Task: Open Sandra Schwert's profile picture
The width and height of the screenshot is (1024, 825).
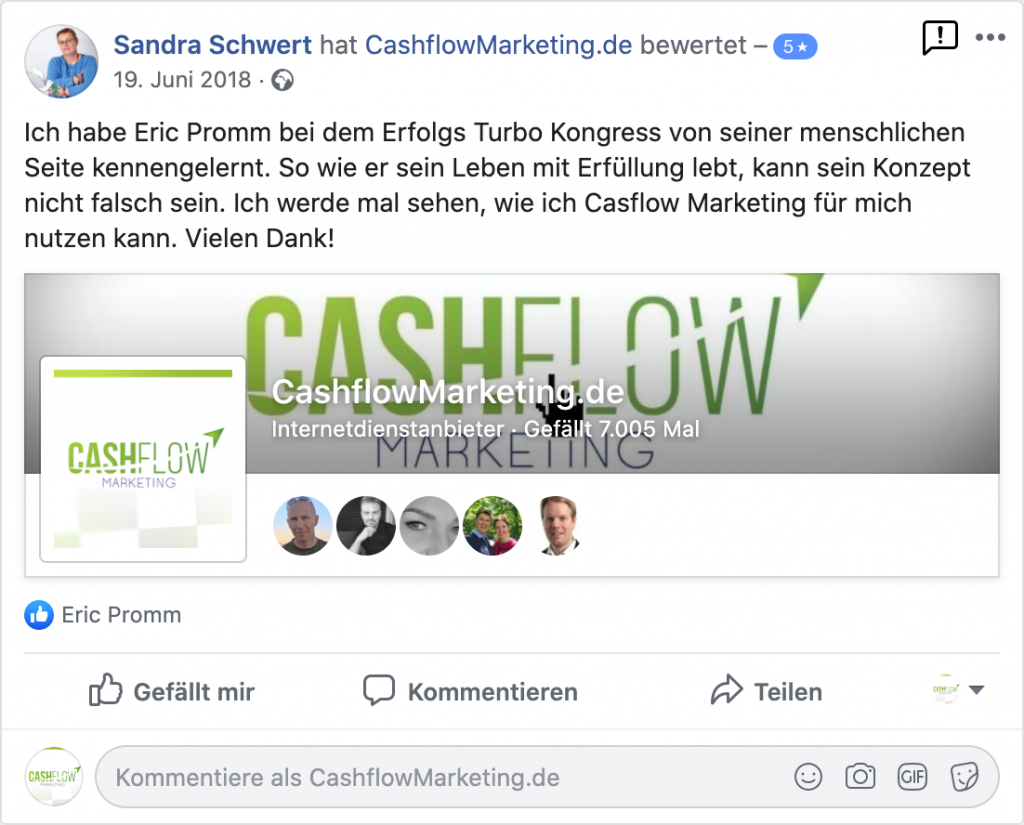Action: 61,62
